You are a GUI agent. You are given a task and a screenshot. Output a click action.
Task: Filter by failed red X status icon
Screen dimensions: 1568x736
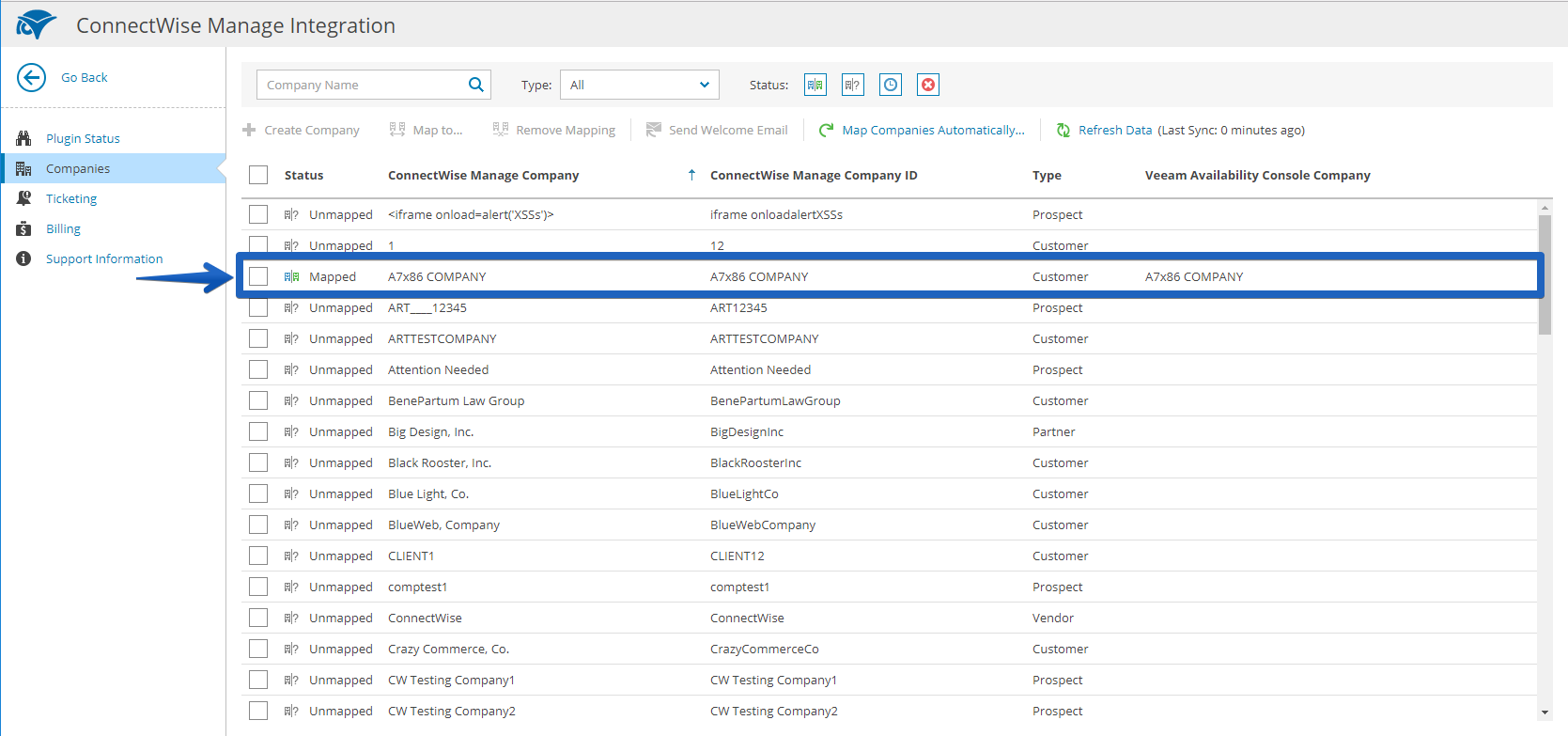928,85
